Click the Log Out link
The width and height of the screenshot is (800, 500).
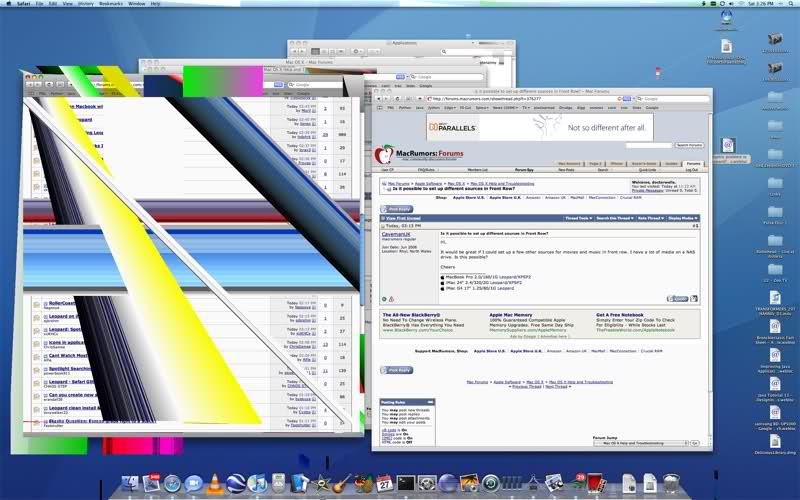692,170
